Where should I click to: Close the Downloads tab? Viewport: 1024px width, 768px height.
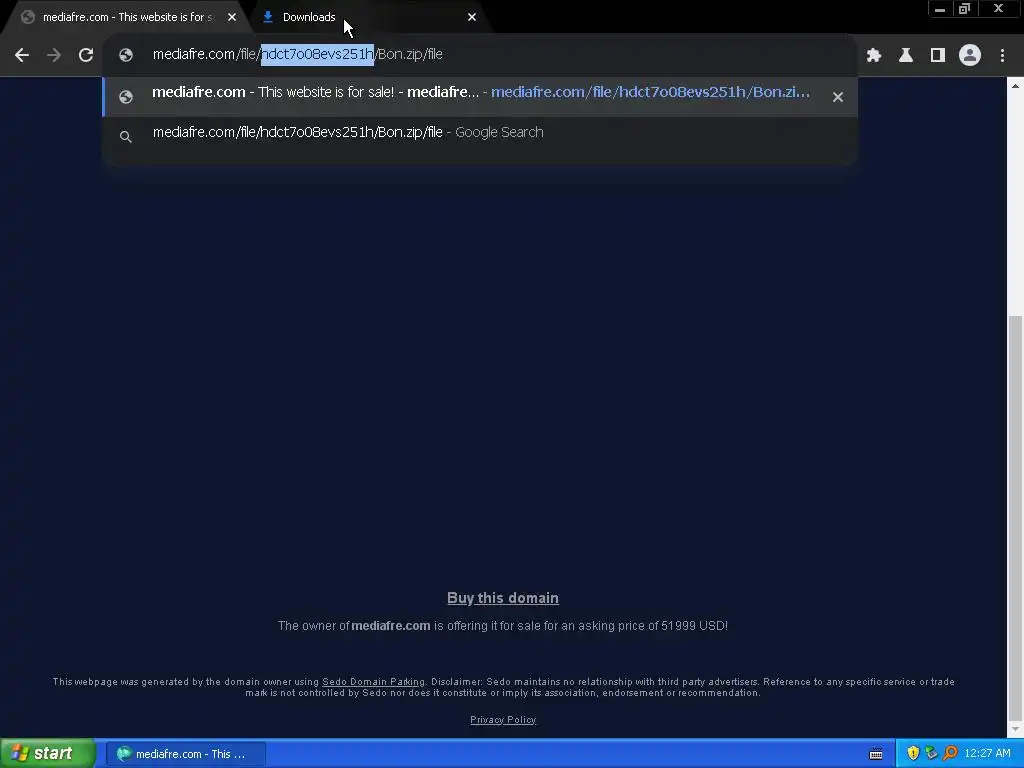pyautogui.click(x=472, y=18)
